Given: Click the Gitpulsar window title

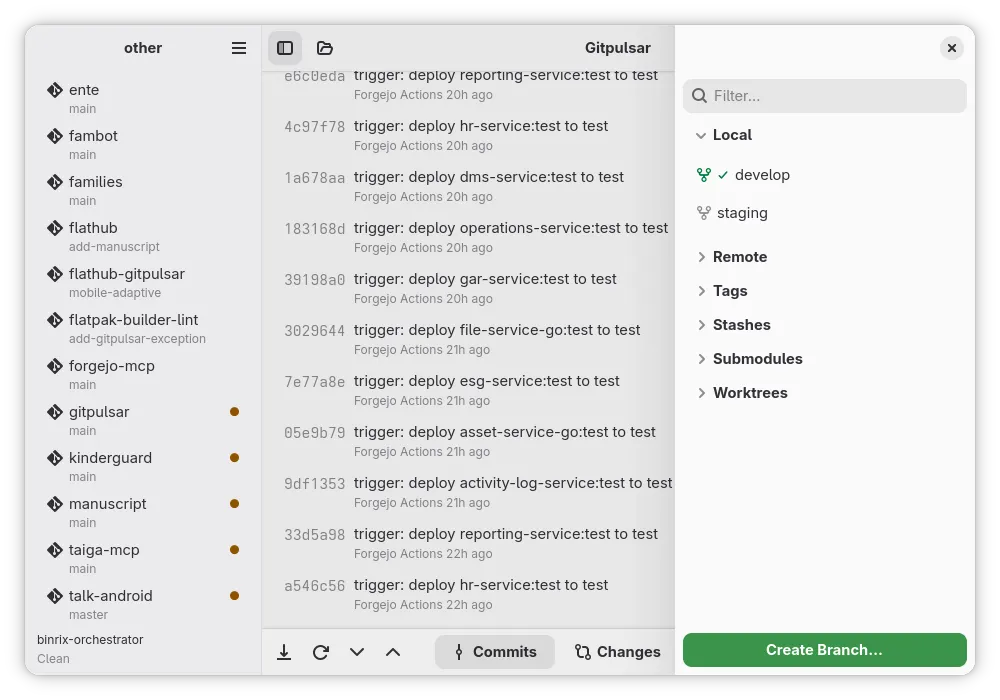Looking at the screenshot, I should pyautogui.click(x=617, y=48).
